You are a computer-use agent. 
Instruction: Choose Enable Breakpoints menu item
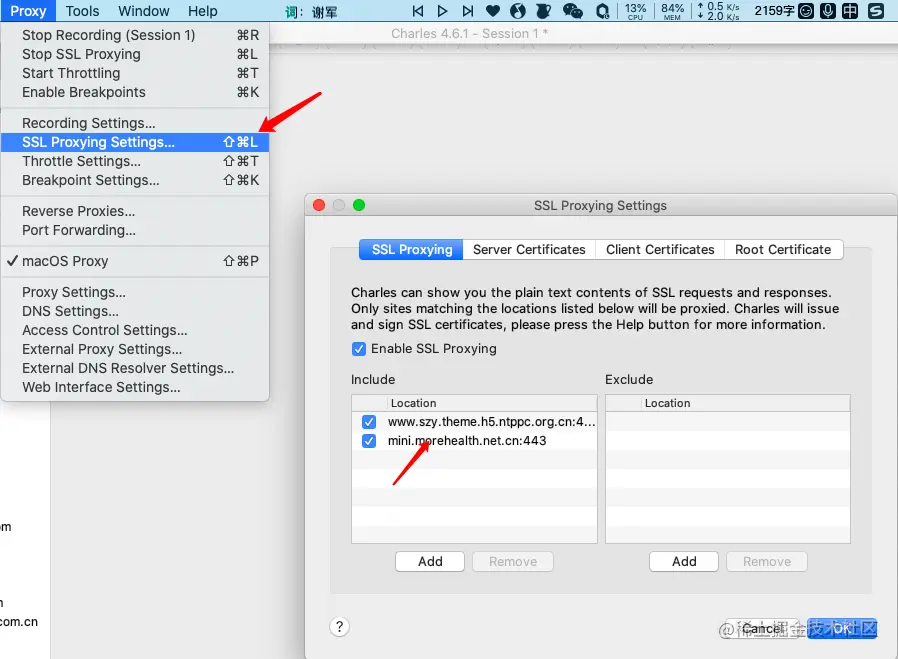click(x=135, y=92)
